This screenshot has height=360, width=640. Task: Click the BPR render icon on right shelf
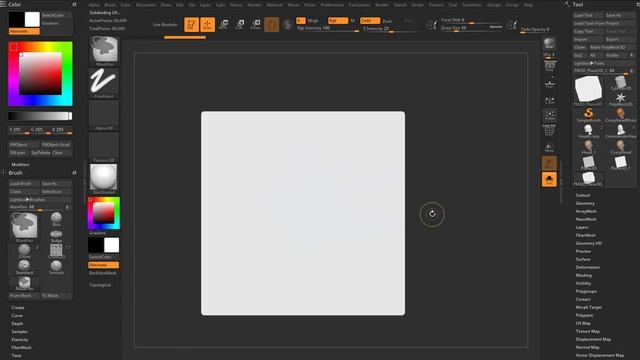pos(549,44)
